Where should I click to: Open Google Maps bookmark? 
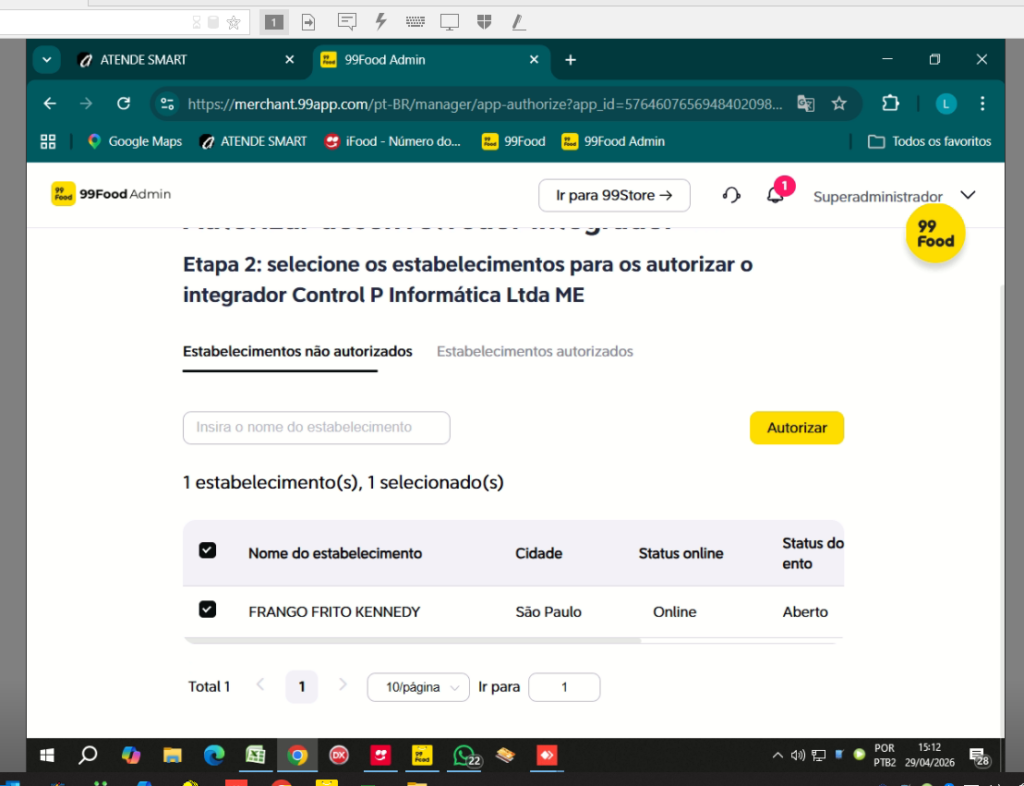click(135, 142)
